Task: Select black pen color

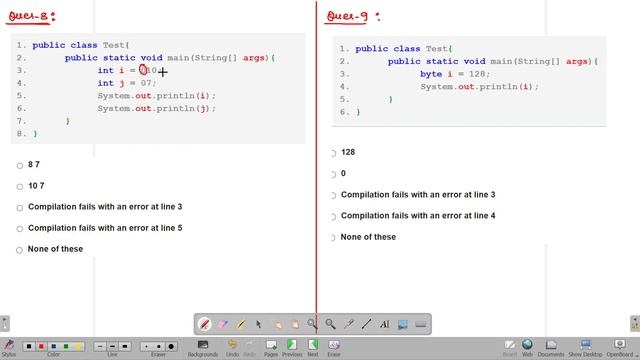Action: click(29, 346)
